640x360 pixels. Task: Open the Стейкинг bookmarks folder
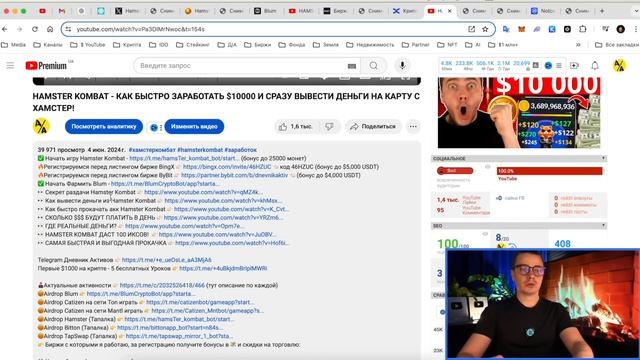coord(193,44)
